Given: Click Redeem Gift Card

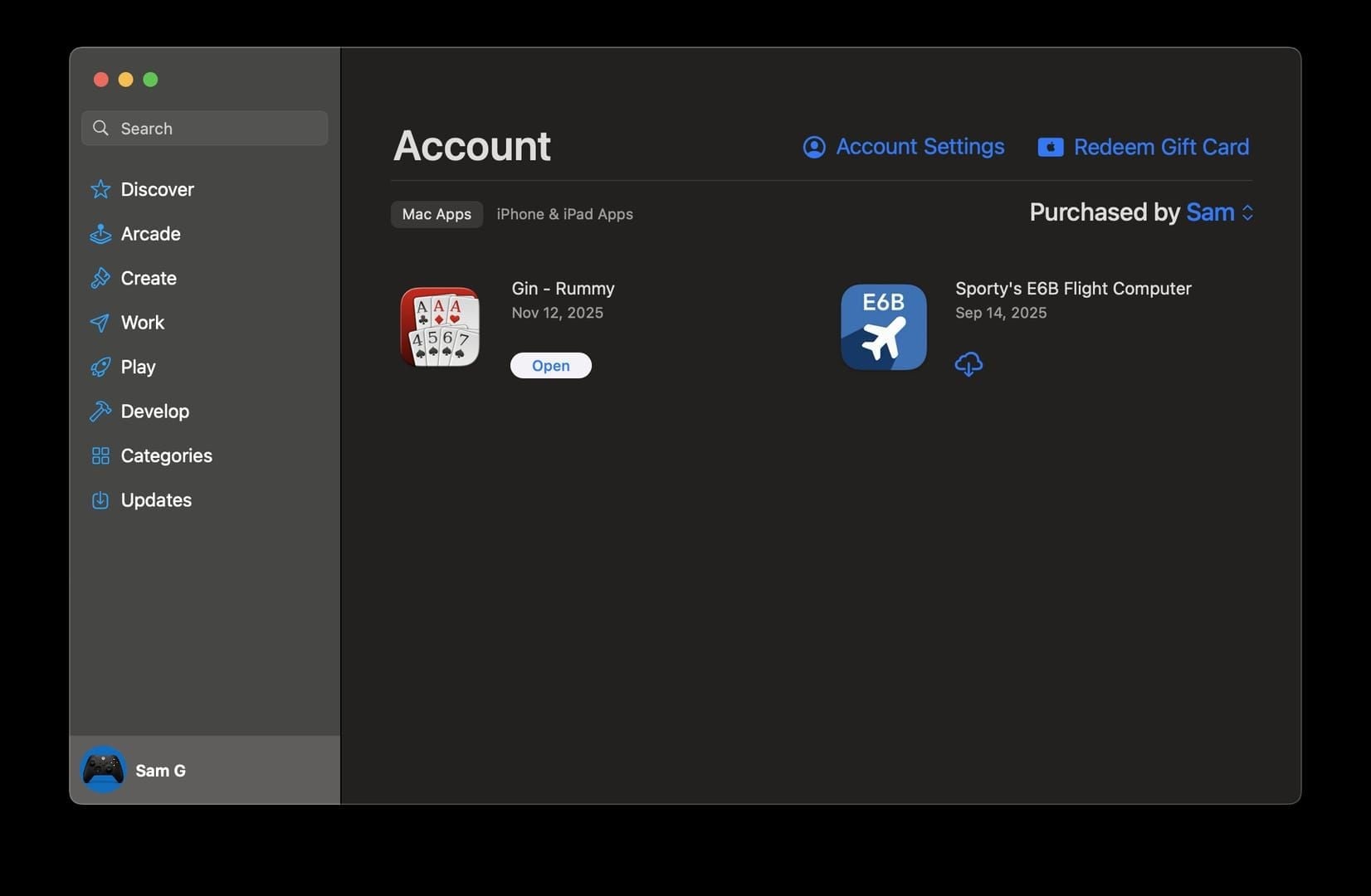Looking at the screenshot, I should [1161, 147].
